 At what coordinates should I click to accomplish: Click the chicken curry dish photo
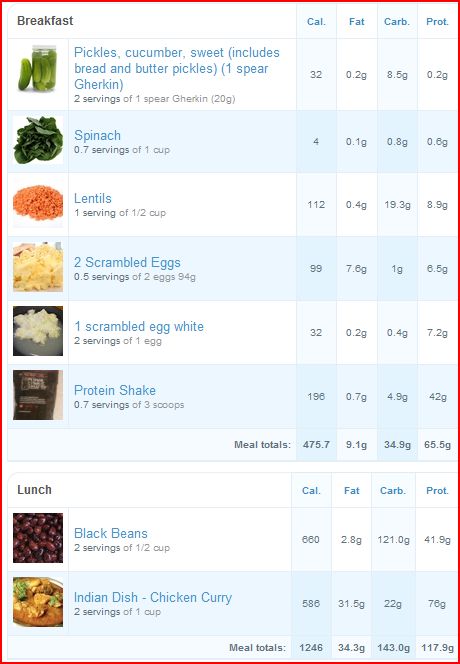point(38,602)
